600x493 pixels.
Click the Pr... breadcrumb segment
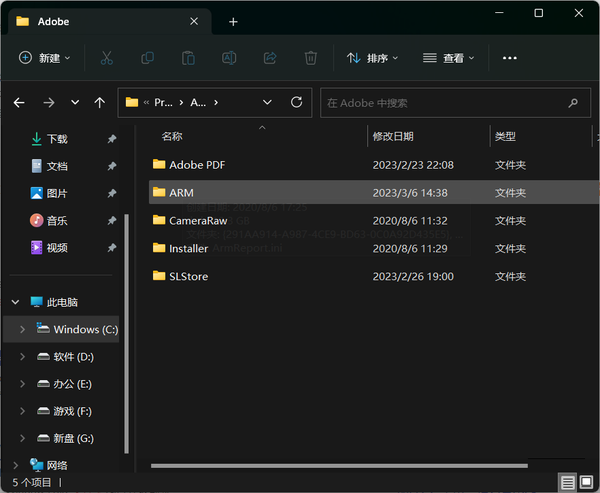click(163, 103)
